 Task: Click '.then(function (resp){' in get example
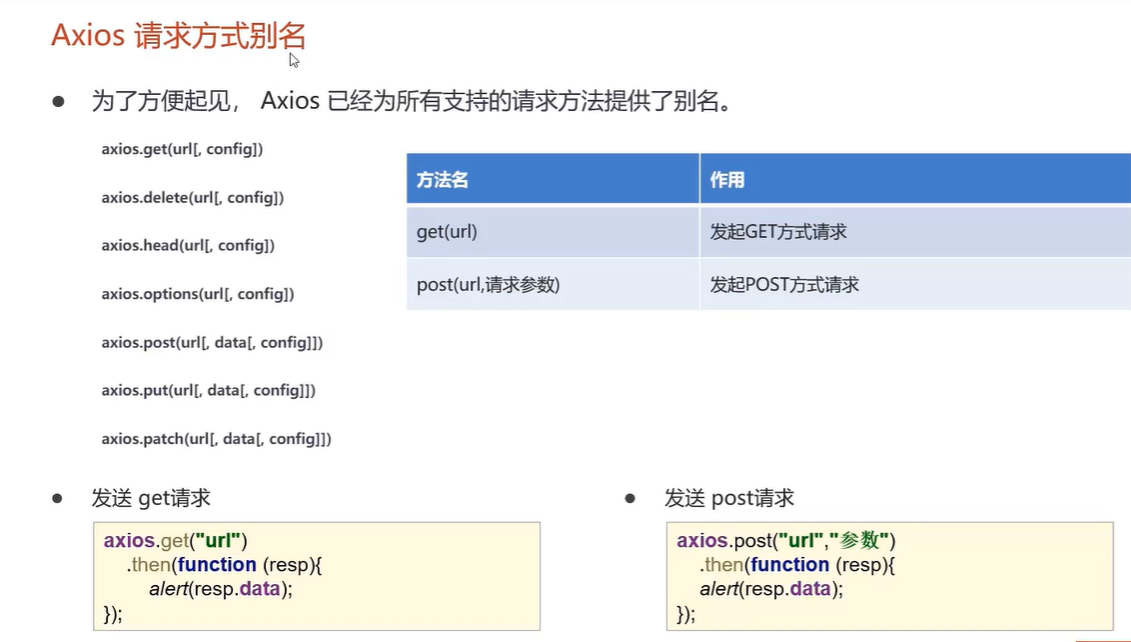(224, 565)
